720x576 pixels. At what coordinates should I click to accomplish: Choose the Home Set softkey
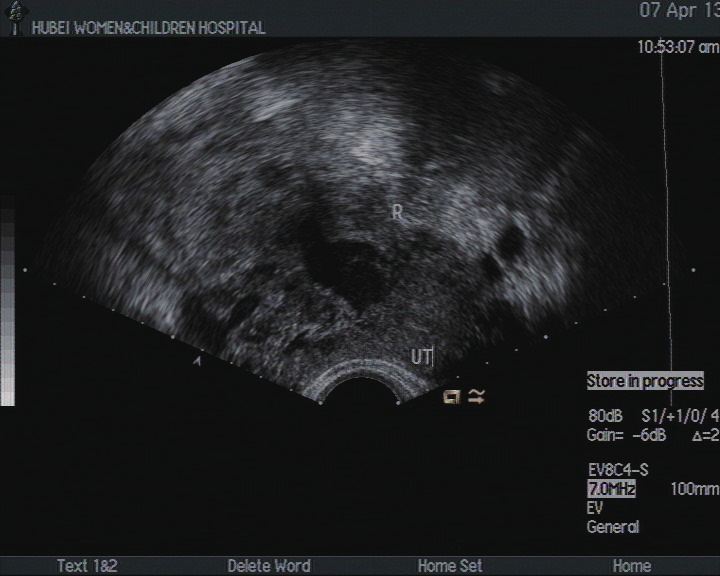point(450,566)
